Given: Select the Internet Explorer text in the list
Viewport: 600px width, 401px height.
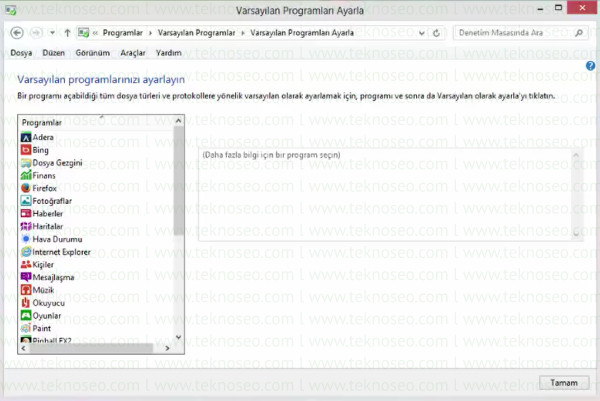Looking at the screenshot, I should point(61,252).
